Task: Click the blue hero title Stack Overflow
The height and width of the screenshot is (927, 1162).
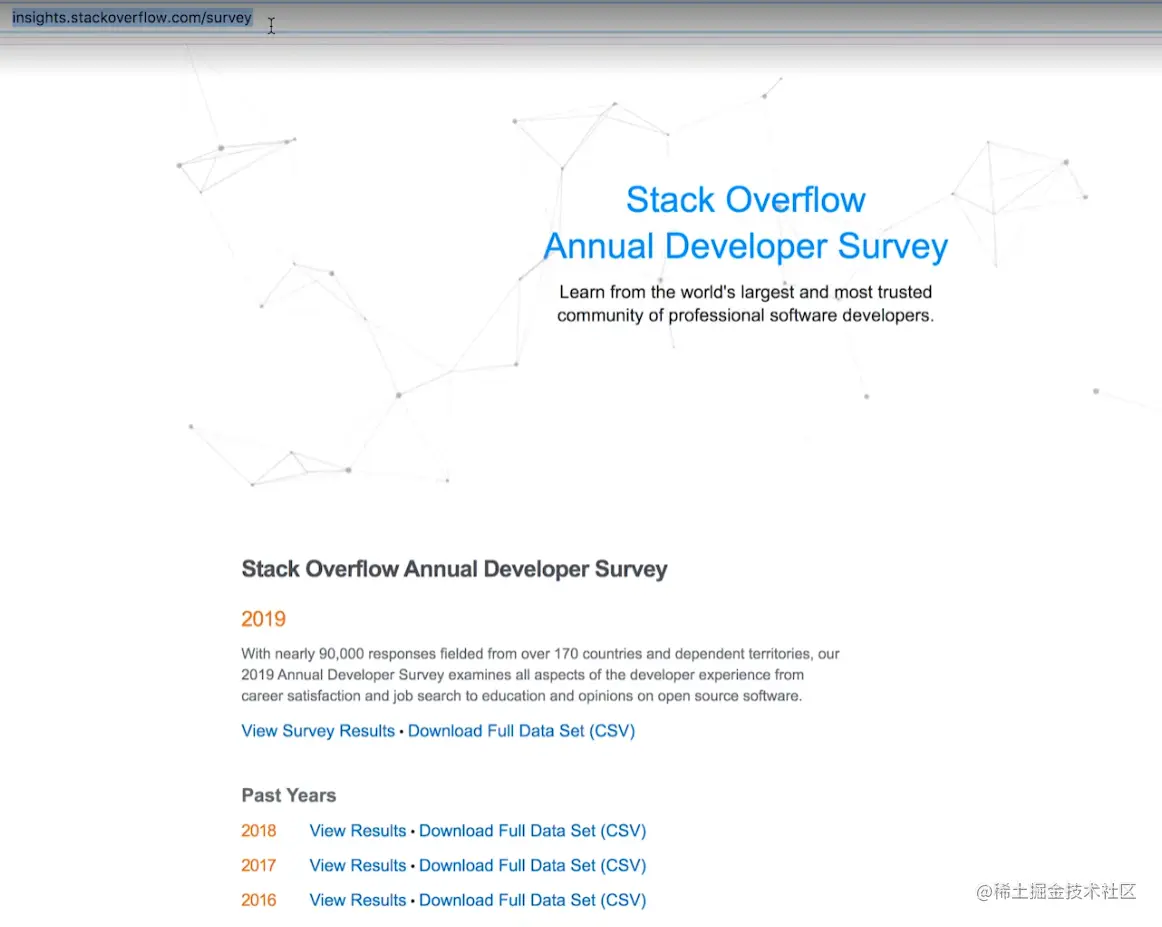Action: (x=746, y=199)
